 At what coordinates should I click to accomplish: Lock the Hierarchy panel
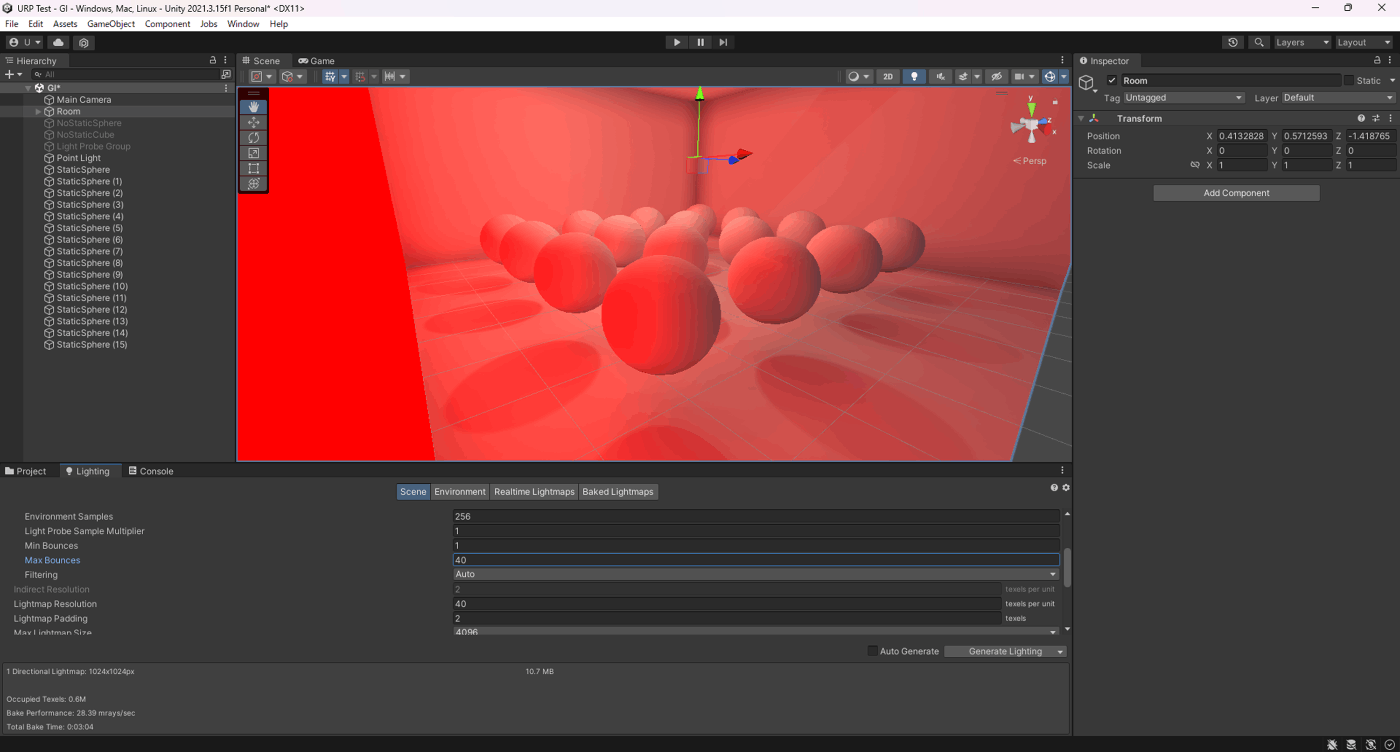click(x=213, y=60)
